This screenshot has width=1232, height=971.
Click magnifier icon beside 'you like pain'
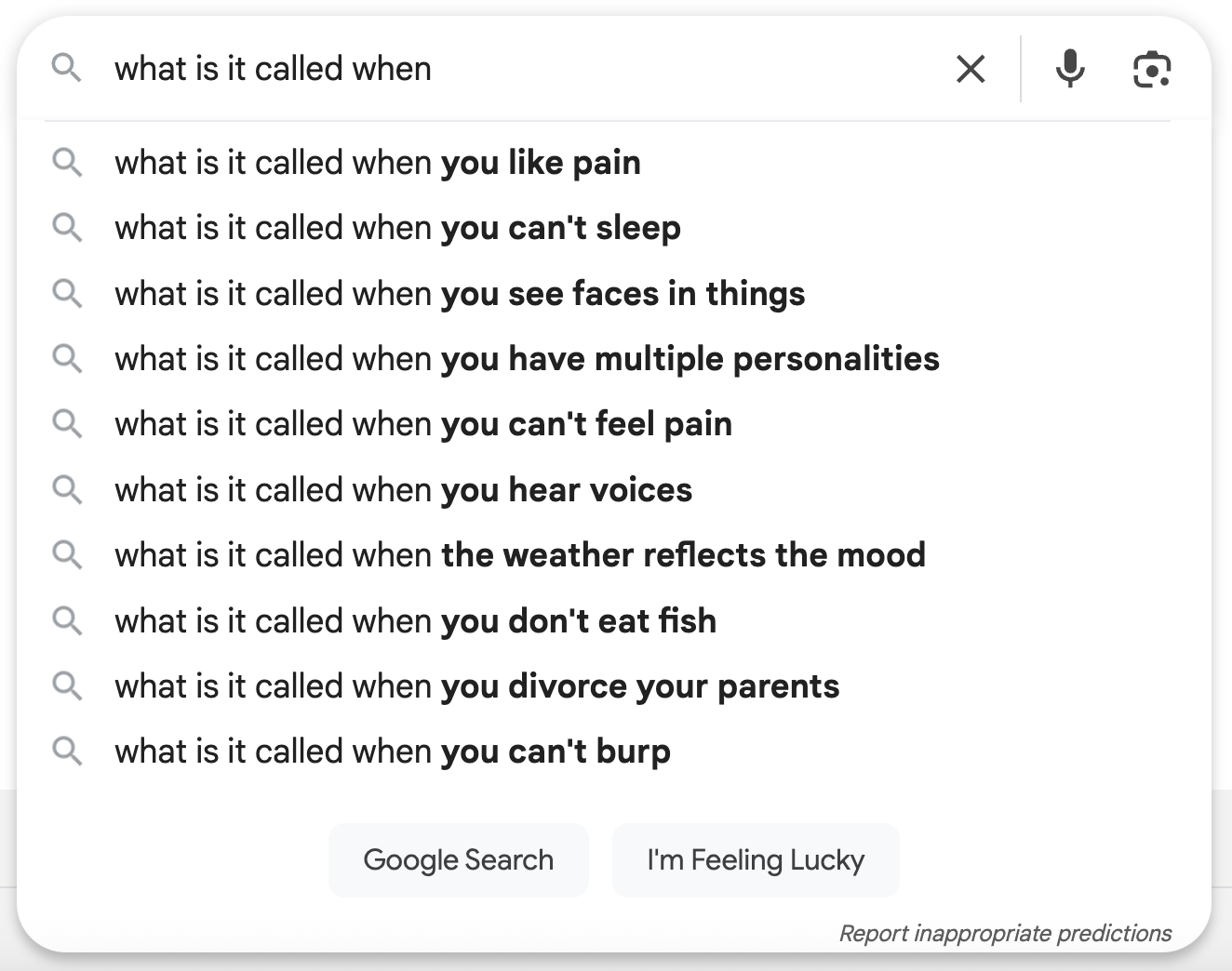pos(66,163)
